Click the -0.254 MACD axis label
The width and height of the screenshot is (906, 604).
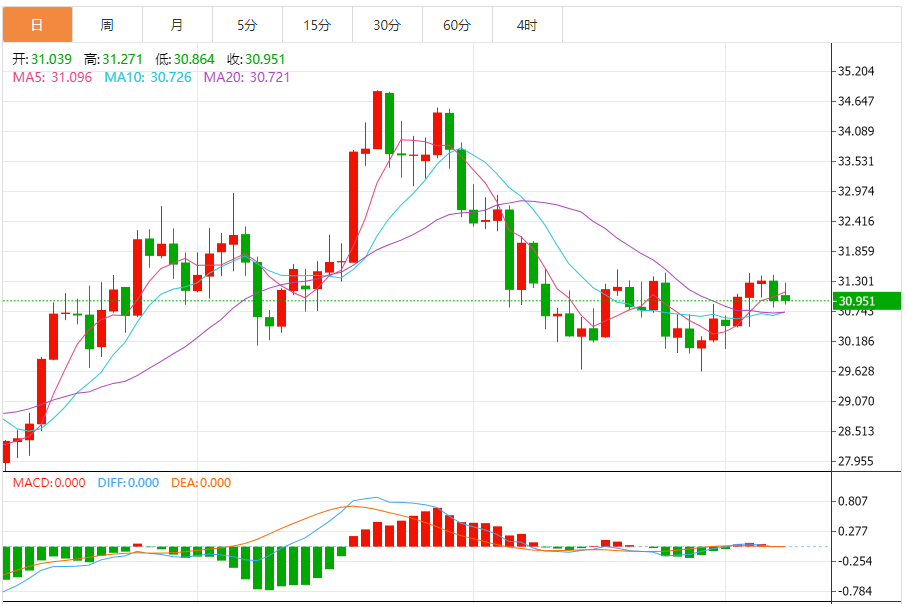[x=855, y=561]
